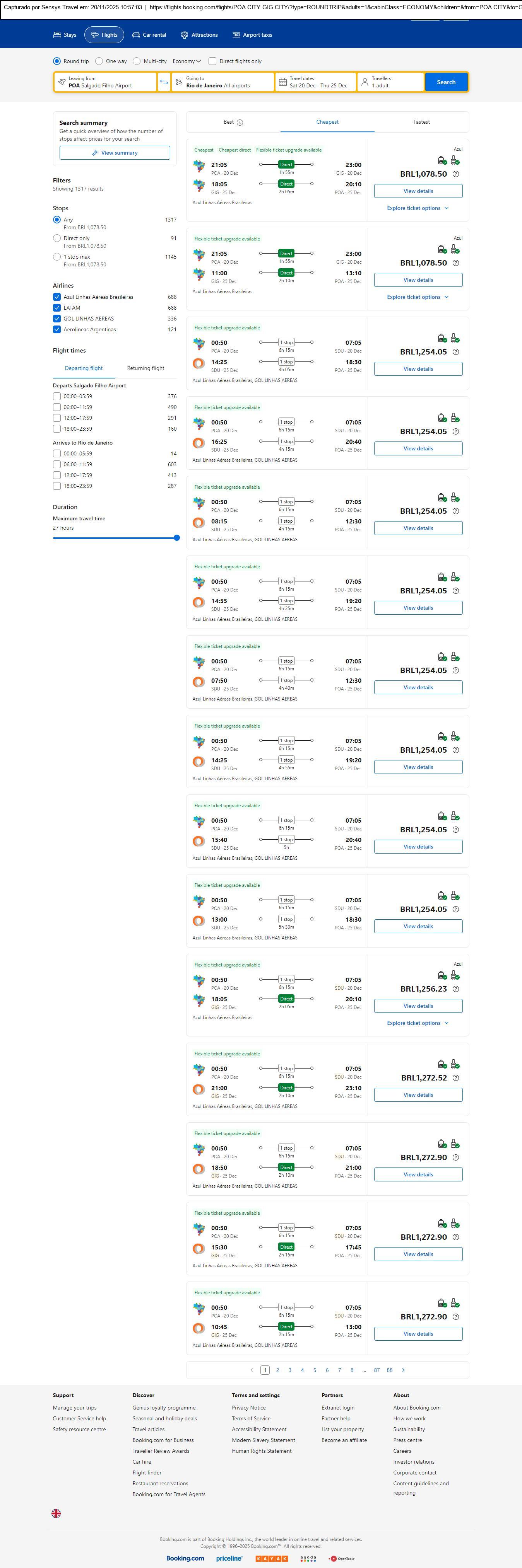The width and height of the screenshot is (522, 1568).
Task: Select the One way radio button
Action: 99,61
